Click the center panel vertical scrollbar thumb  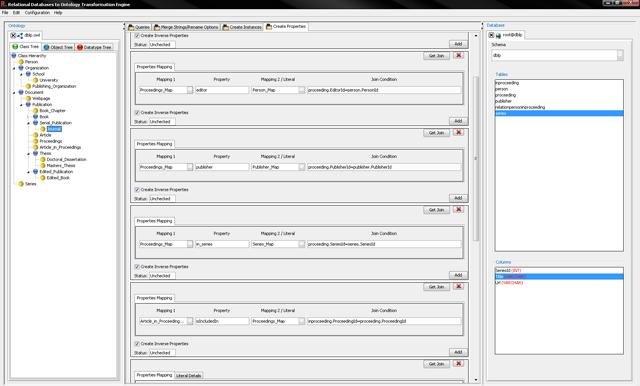pos(476,158)
